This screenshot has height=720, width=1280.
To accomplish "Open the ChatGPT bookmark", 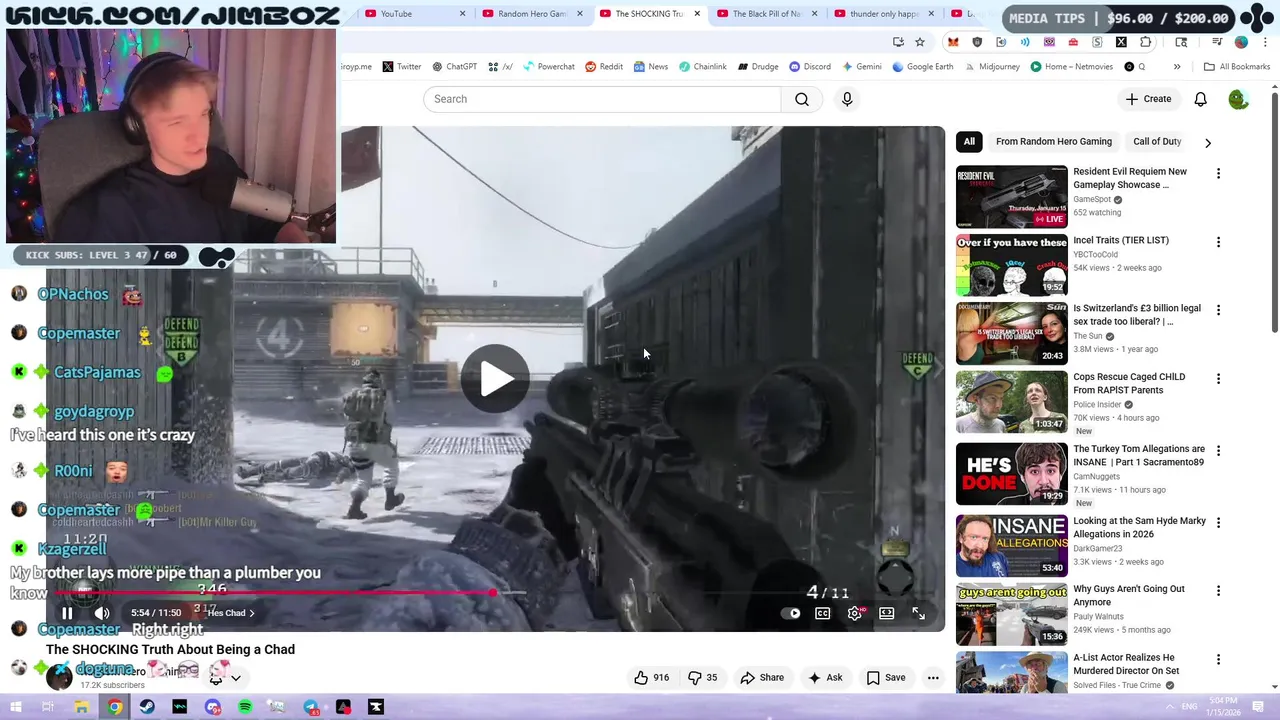I will (x=454, y=67).
